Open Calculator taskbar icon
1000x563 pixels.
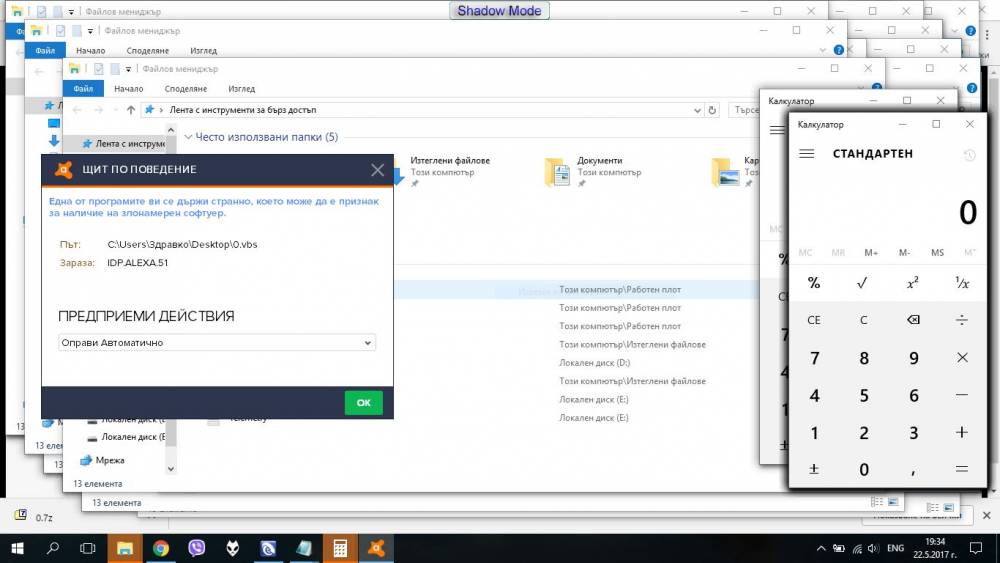click(340, 548)
